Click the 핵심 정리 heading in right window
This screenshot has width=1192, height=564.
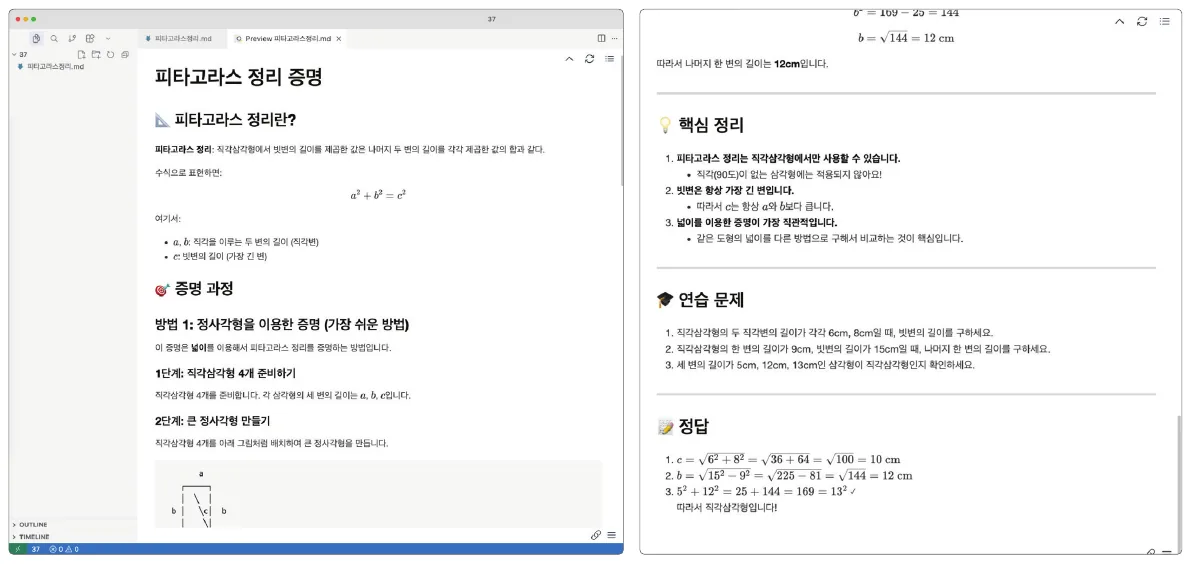700,125
